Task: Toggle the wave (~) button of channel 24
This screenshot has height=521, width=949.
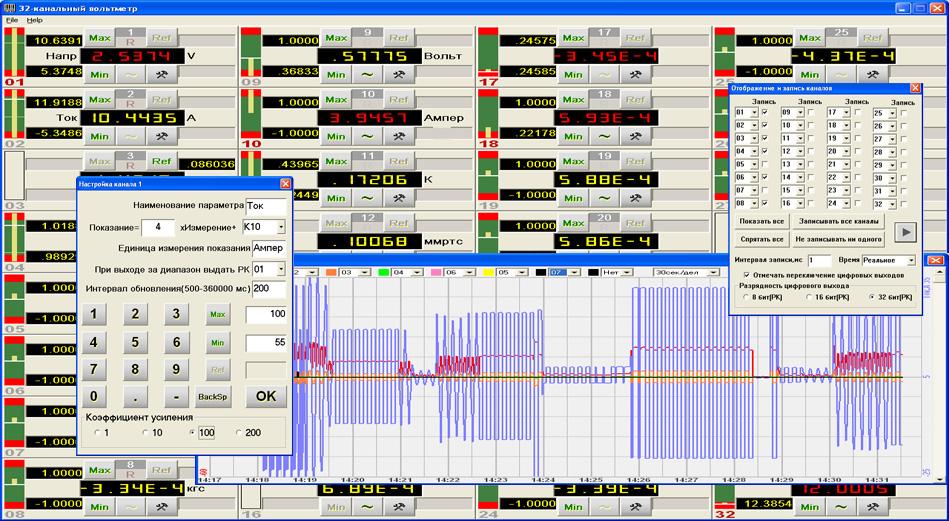Action: [604, 507]
